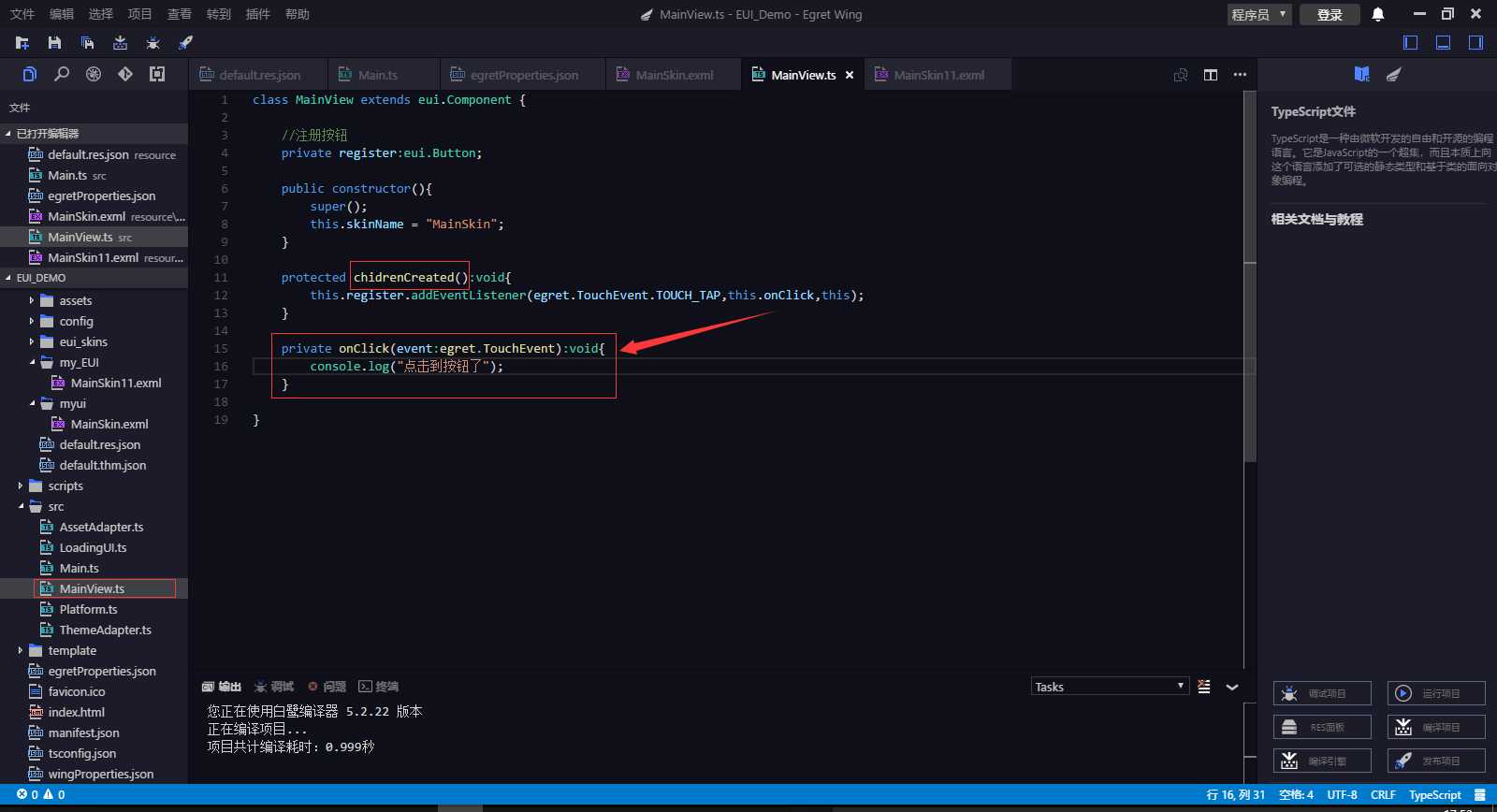Close the MainView.ts editor tab
1497x812 pixels.
850,75
